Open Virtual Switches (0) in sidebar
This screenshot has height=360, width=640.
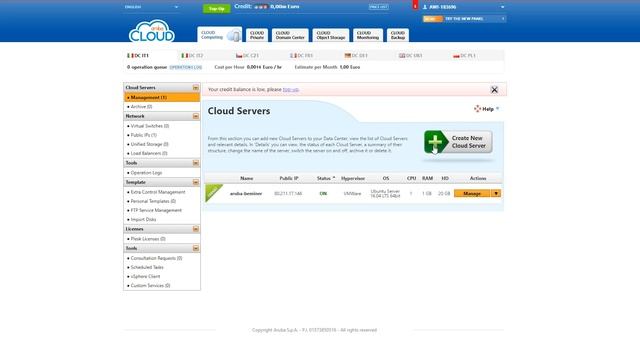150,126
